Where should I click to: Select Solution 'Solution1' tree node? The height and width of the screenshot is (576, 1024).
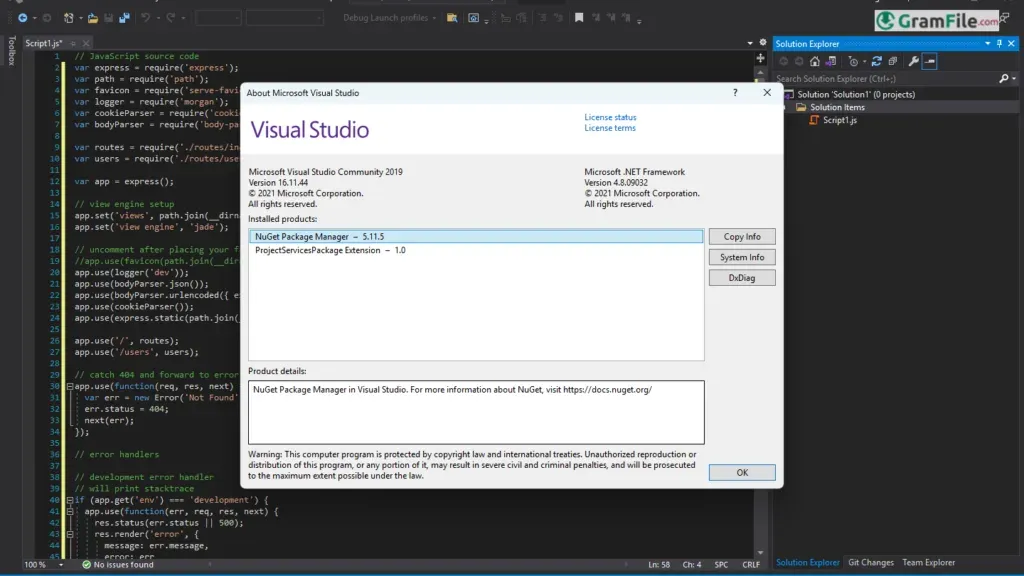click(x=856, y=95)
